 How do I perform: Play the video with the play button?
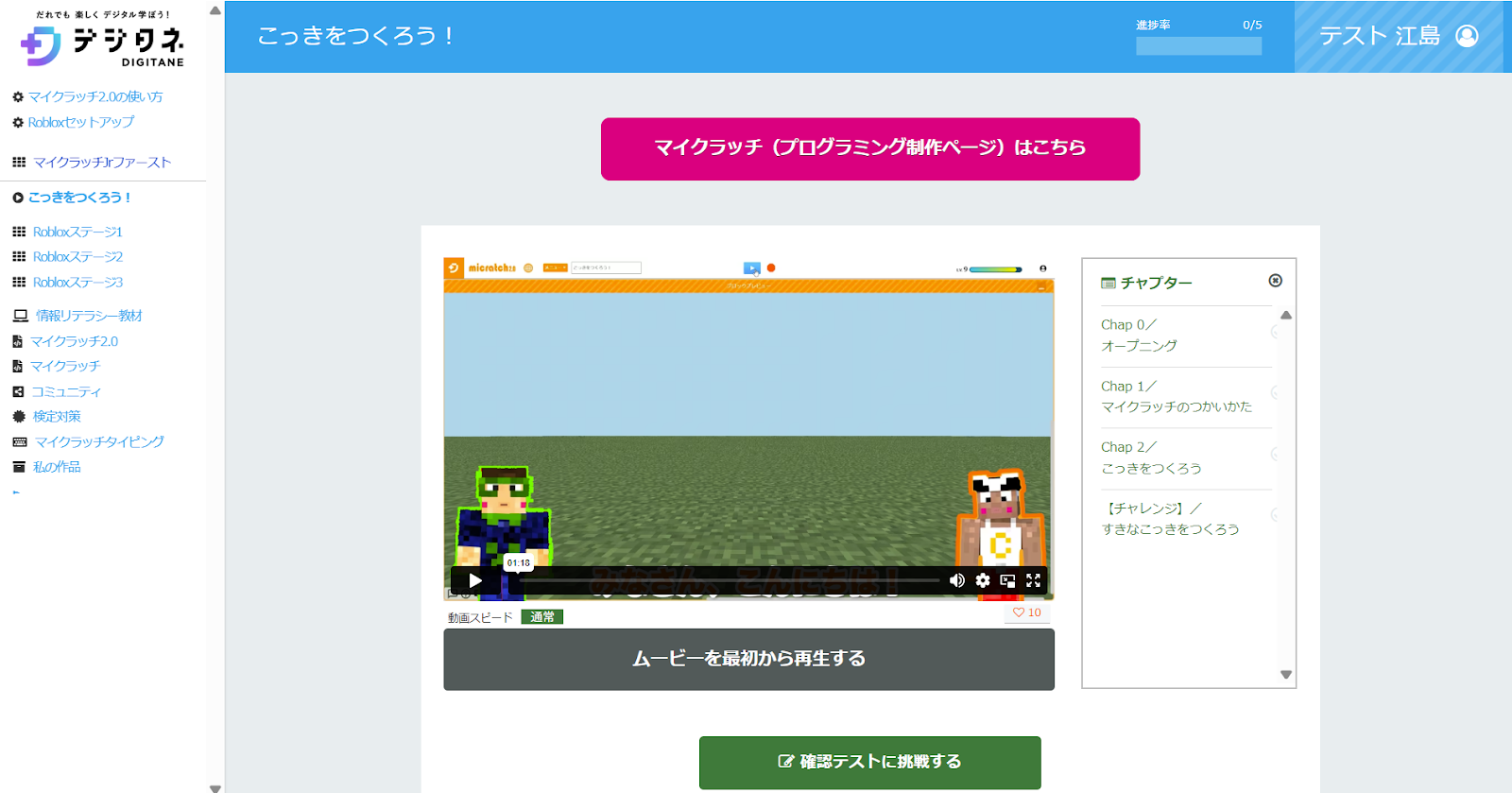click(x=475, y=580)
